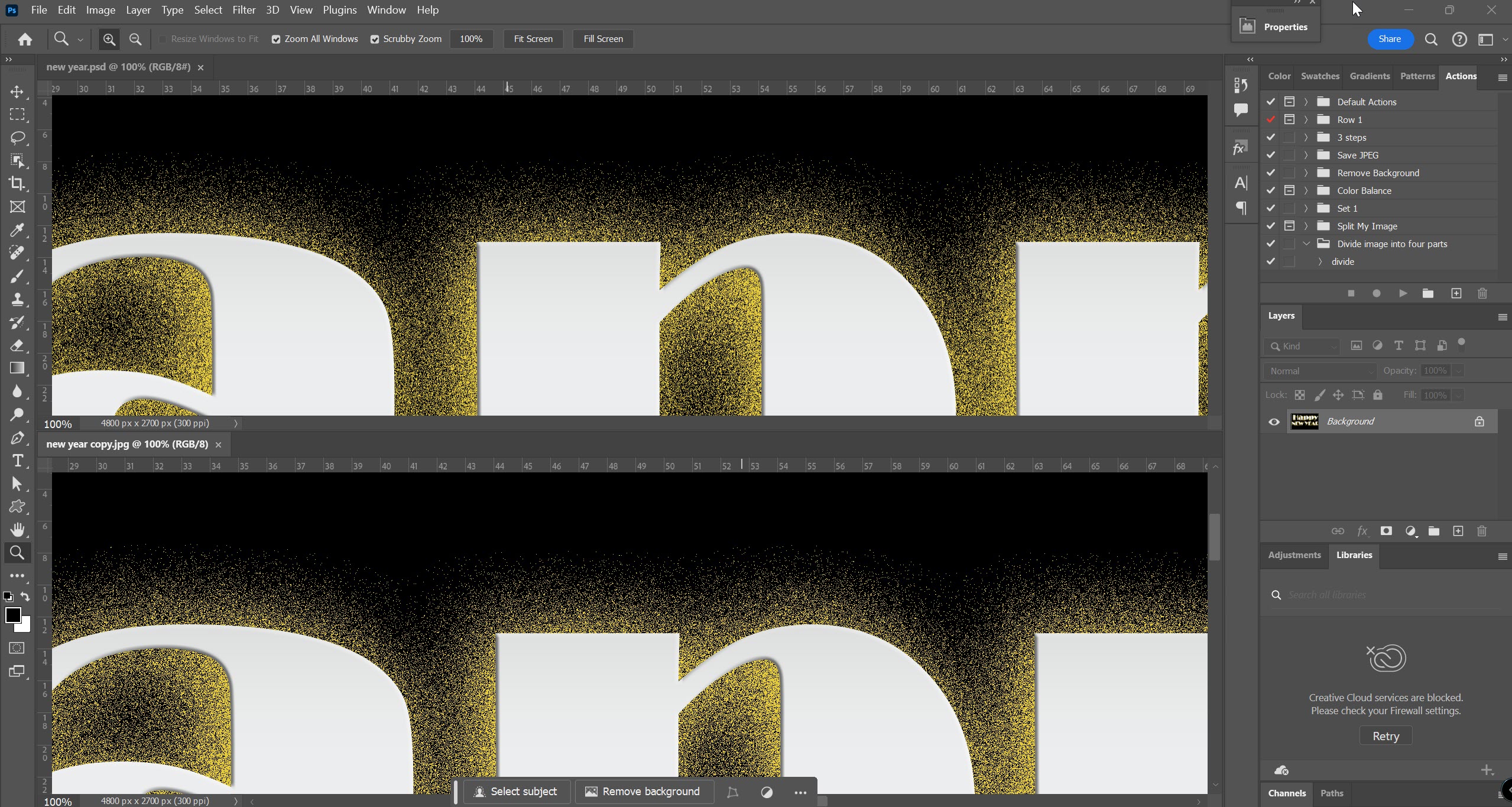Open the Filter menu
Image resolution: width=1512 pixels, height=807 pixels.
point(244,10)
